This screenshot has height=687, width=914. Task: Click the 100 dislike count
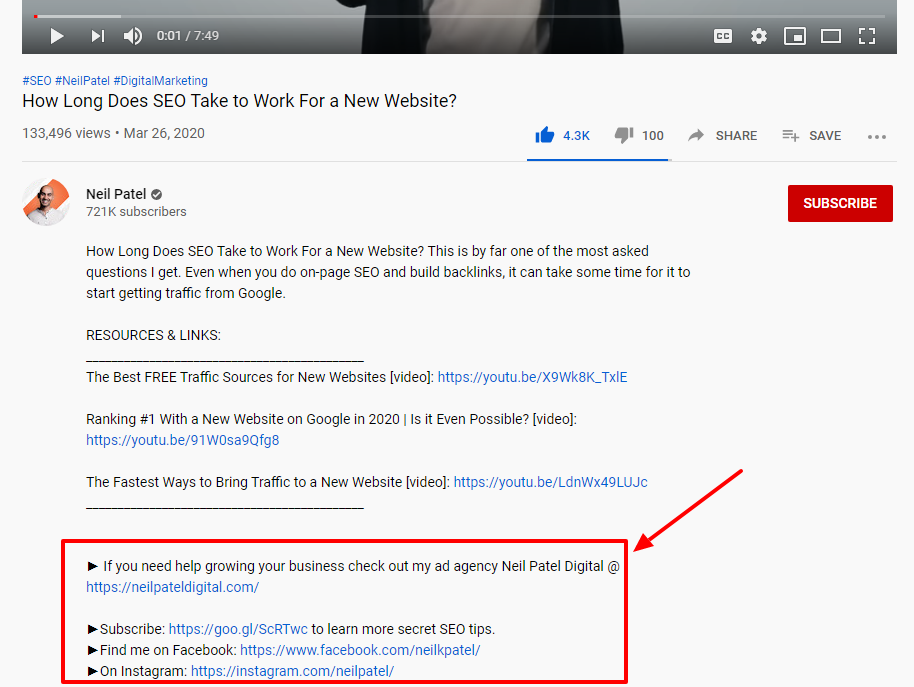point(653,136)
